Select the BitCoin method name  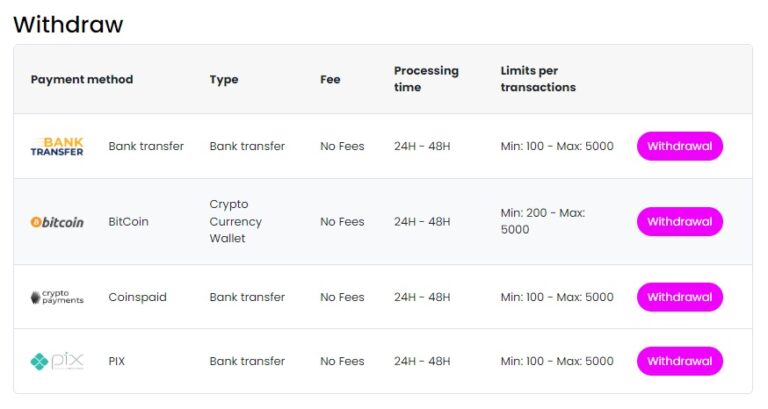[x=128, y=222]
